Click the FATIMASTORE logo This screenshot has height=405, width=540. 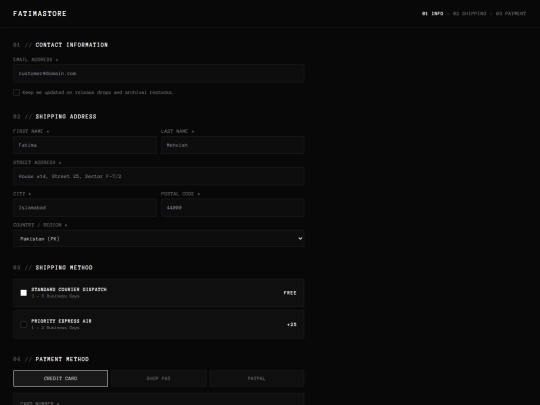40,13
